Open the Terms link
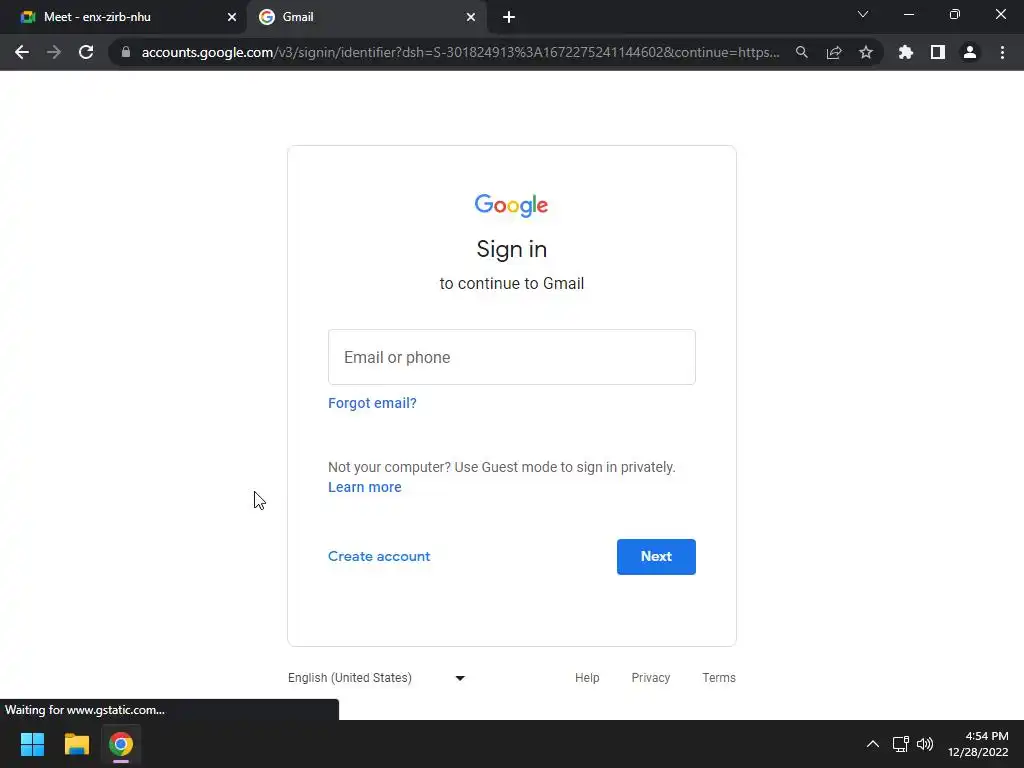This screenshot has height=768, width=1024. (x=718, y=678)
